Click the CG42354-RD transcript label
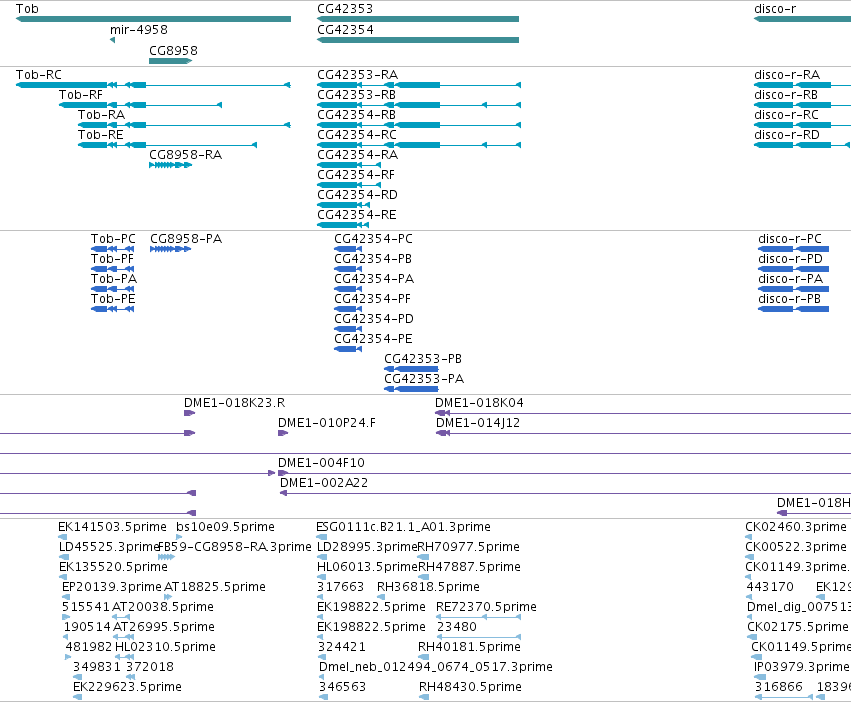Image resolution: width=851 pixels, height=702 pixels. (x=358, y=195)
